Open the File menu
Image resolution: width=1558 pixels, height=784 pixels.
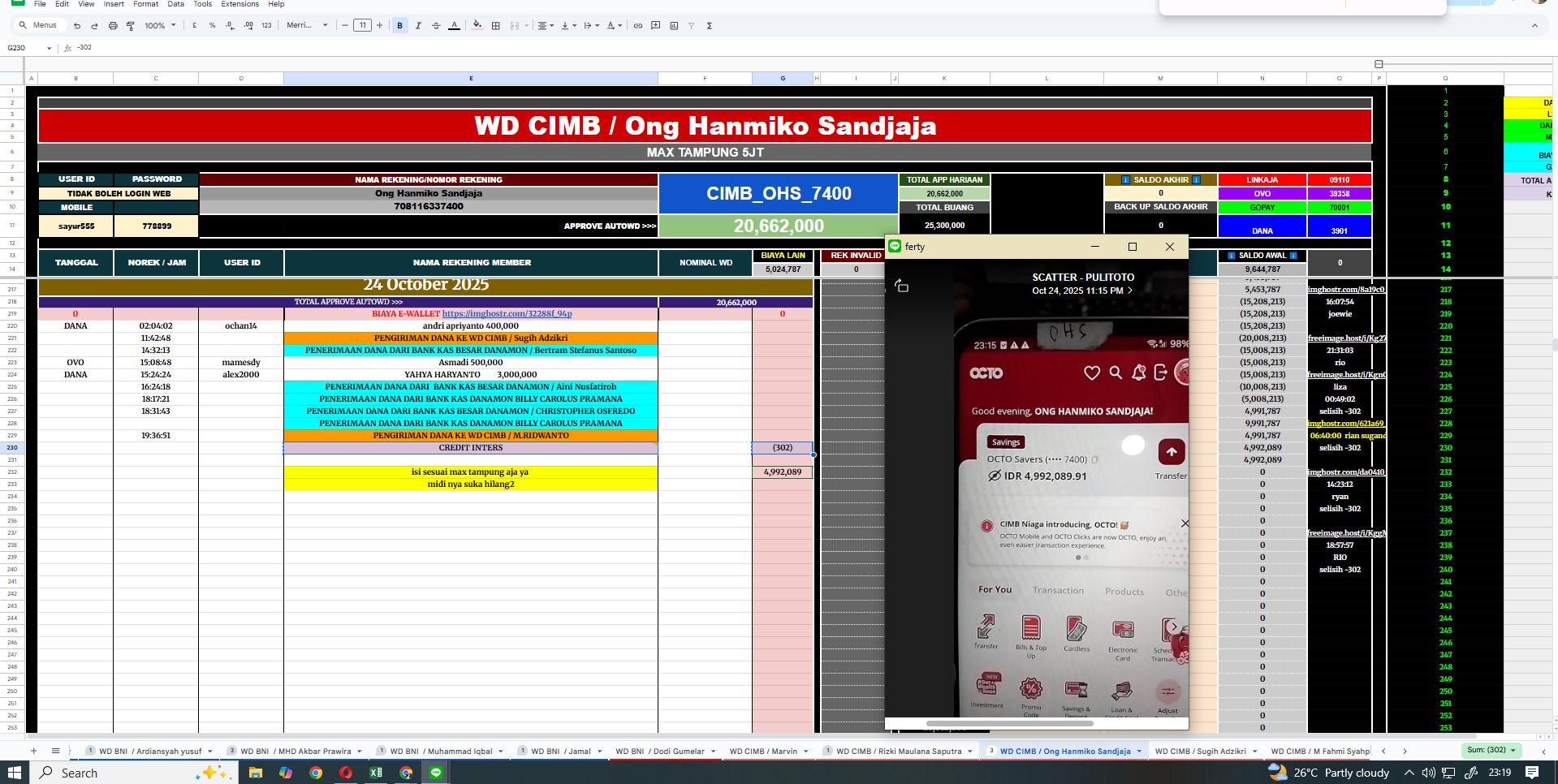pyautogui.click(x=40, y=4)
